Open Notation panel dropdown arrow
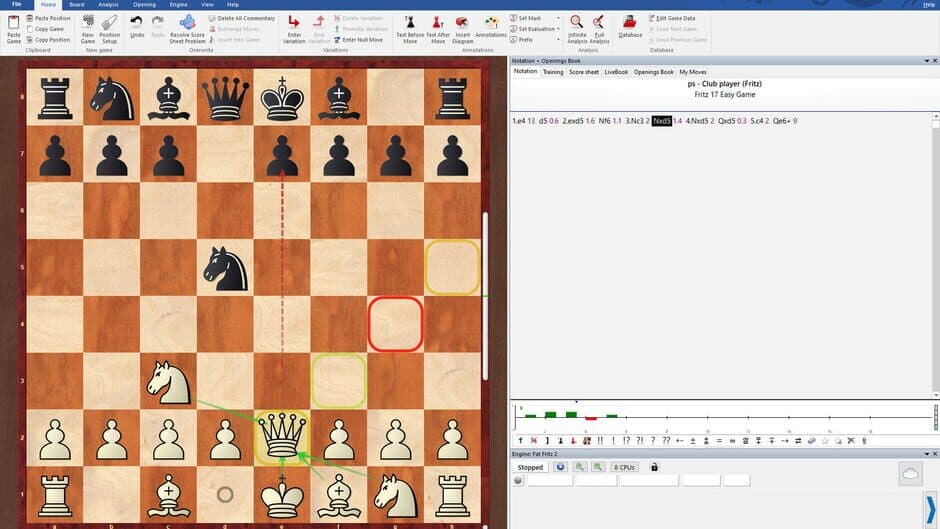This screenshot has height=529, width=940. coord(927,61)
